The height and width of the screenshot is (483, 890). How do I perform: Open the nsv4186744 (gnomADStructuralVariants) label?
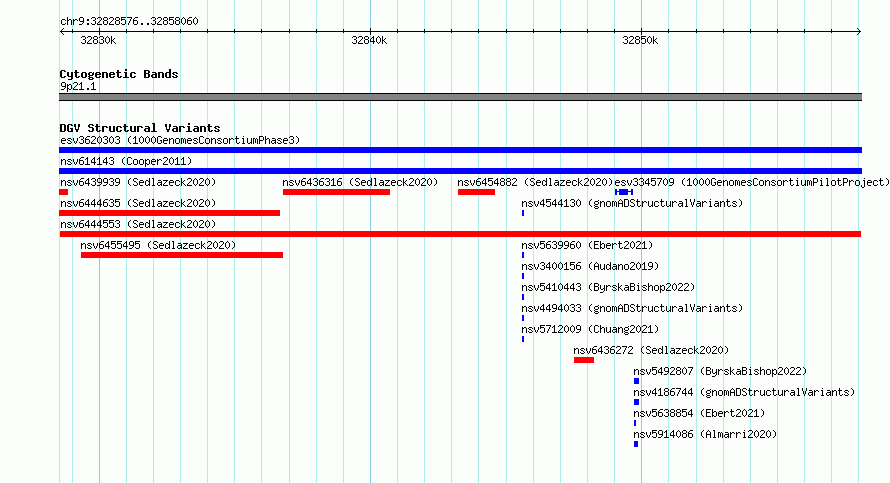pos(744,392)
